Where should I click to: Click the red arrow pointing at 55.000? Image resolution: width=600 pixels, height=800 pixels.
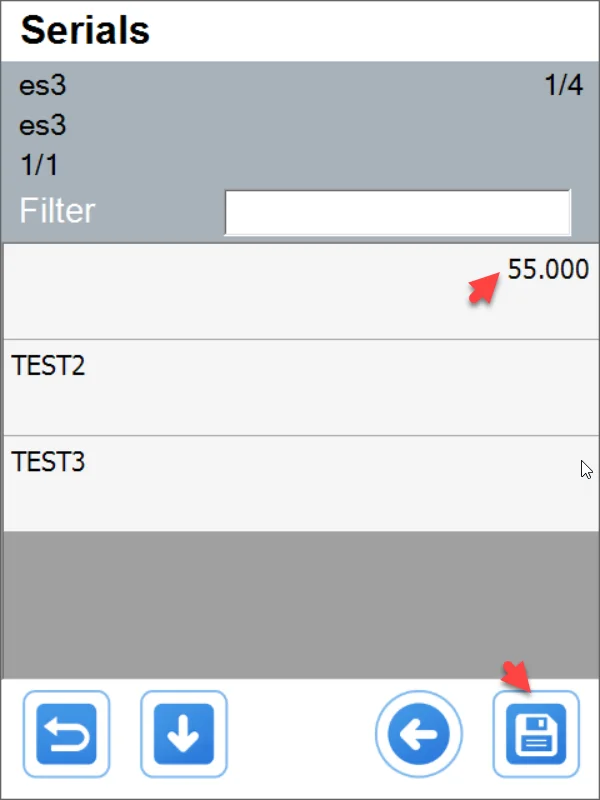pyautogui.click(x=486, y=288)
